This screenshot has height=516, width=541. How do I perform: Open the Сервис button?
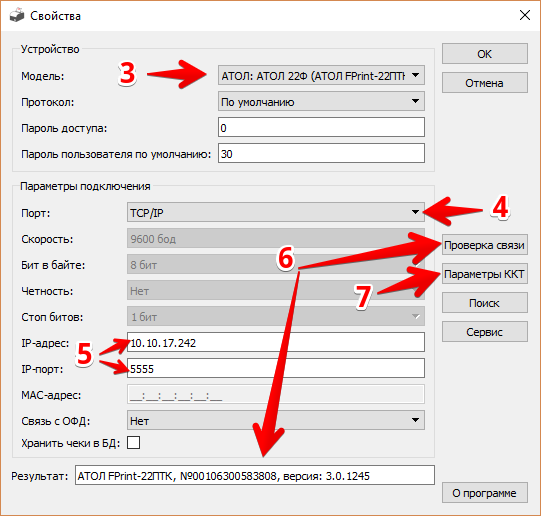click(485, 332)
